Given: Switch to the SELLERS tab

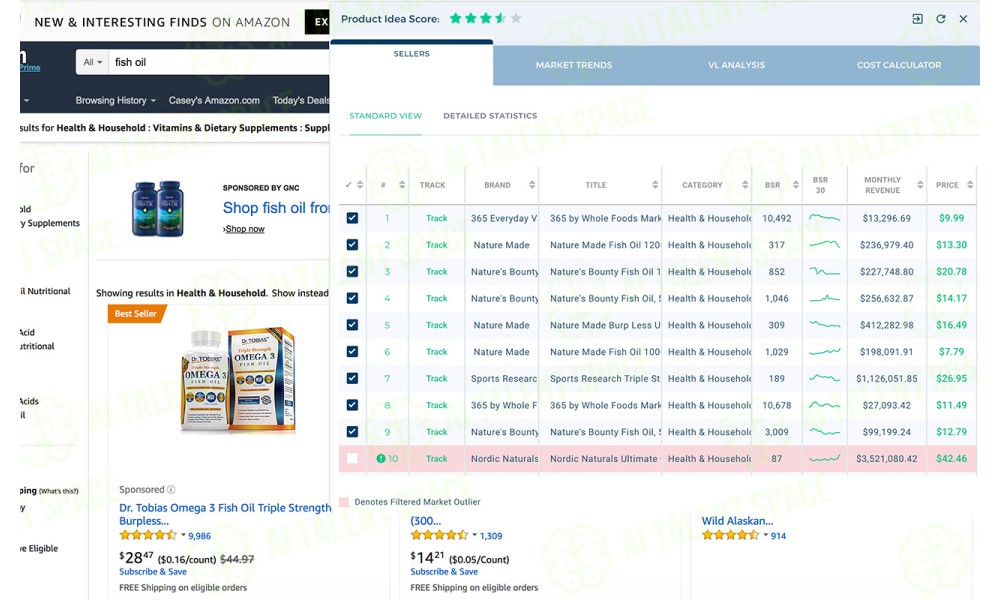Looking at the screenshot, I should click(411, 54).
